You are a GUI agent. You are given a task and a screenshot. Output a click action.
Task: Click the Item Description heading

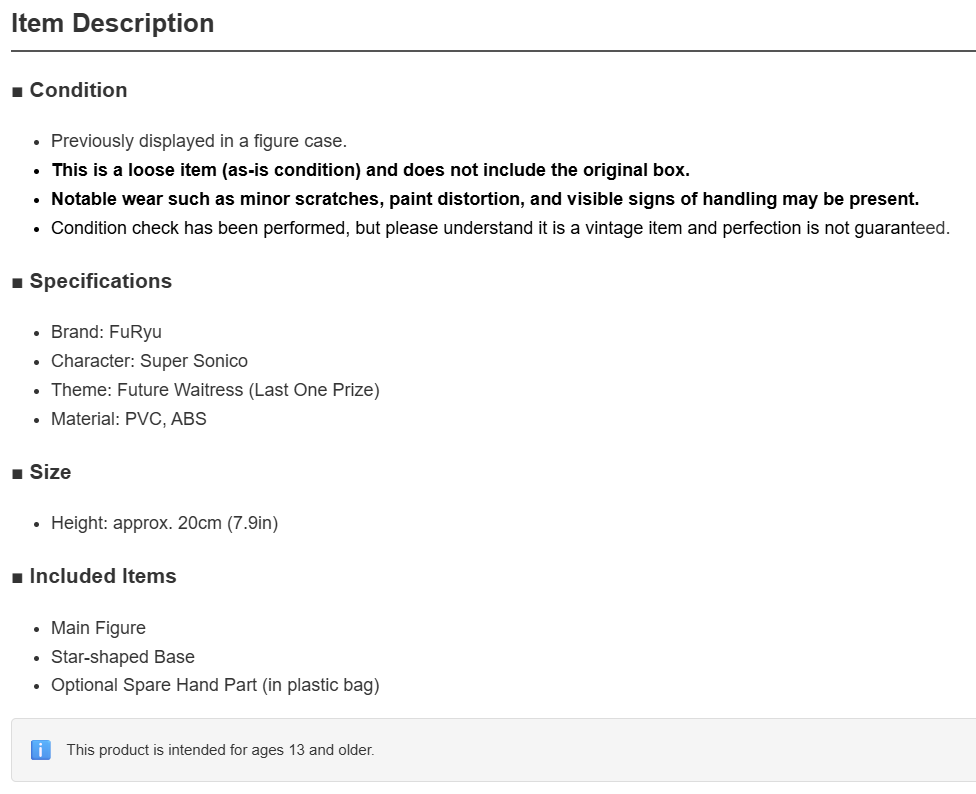pyautogui.click(x=113, y=24)
